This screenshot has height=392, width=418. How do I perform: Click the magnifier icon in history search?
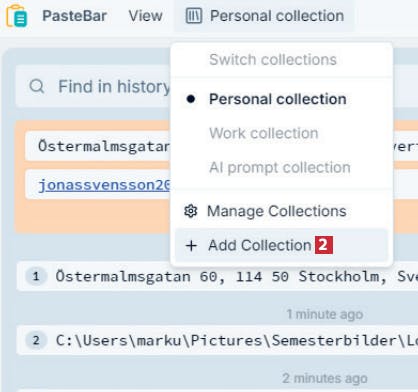pyautogui.click(x=37, y=87)
